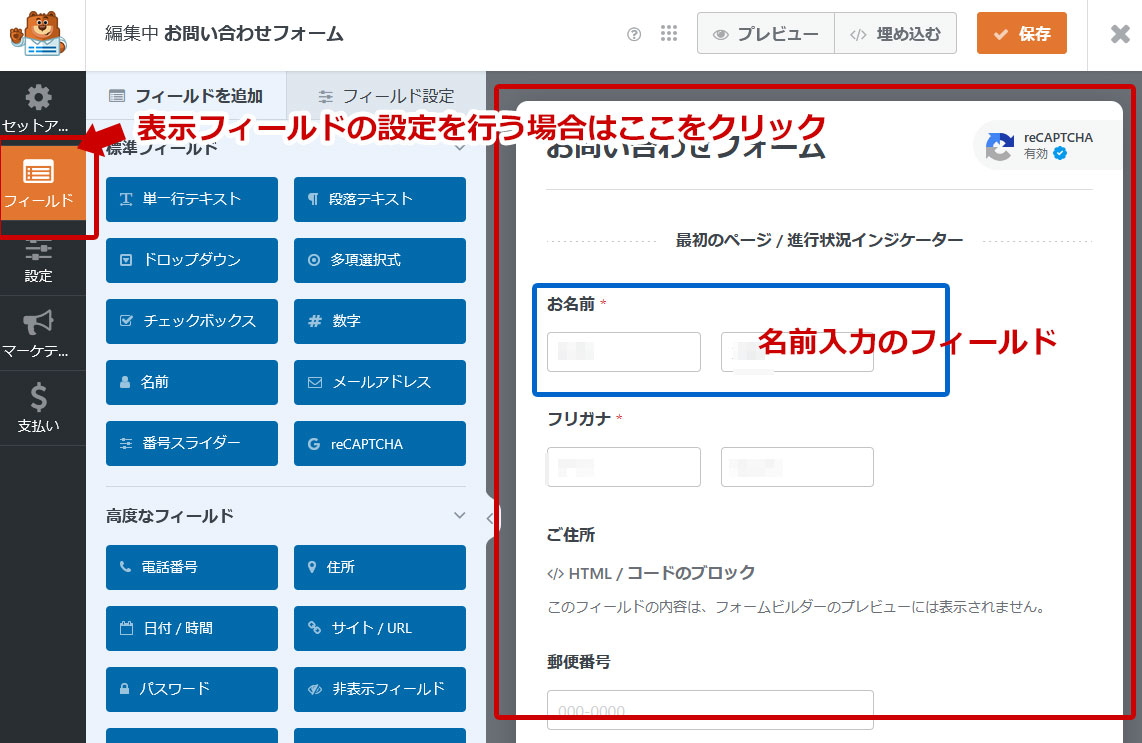Viewport: 1142px width, 743px height.
Task: Close the form builder with X
Action: point(1120,34)
